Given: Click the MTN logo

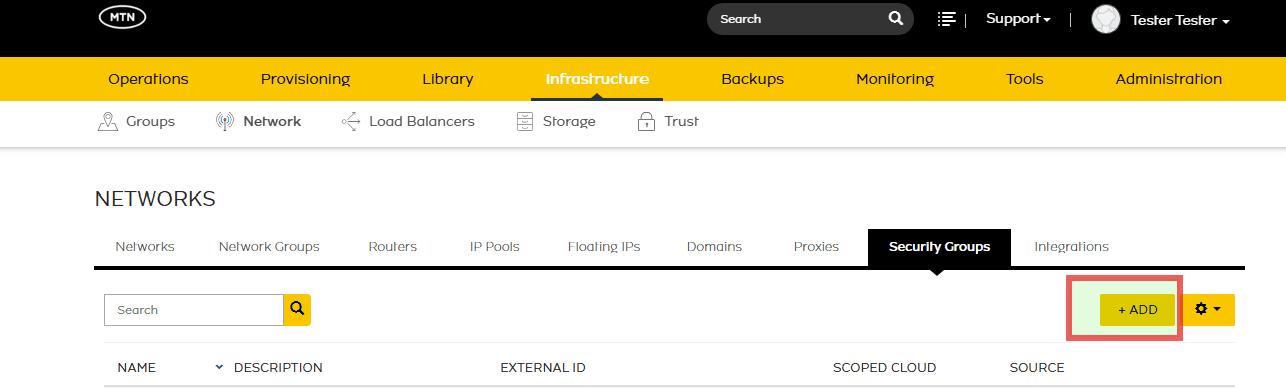Looking at the screenshot, I should pos(122,18).
